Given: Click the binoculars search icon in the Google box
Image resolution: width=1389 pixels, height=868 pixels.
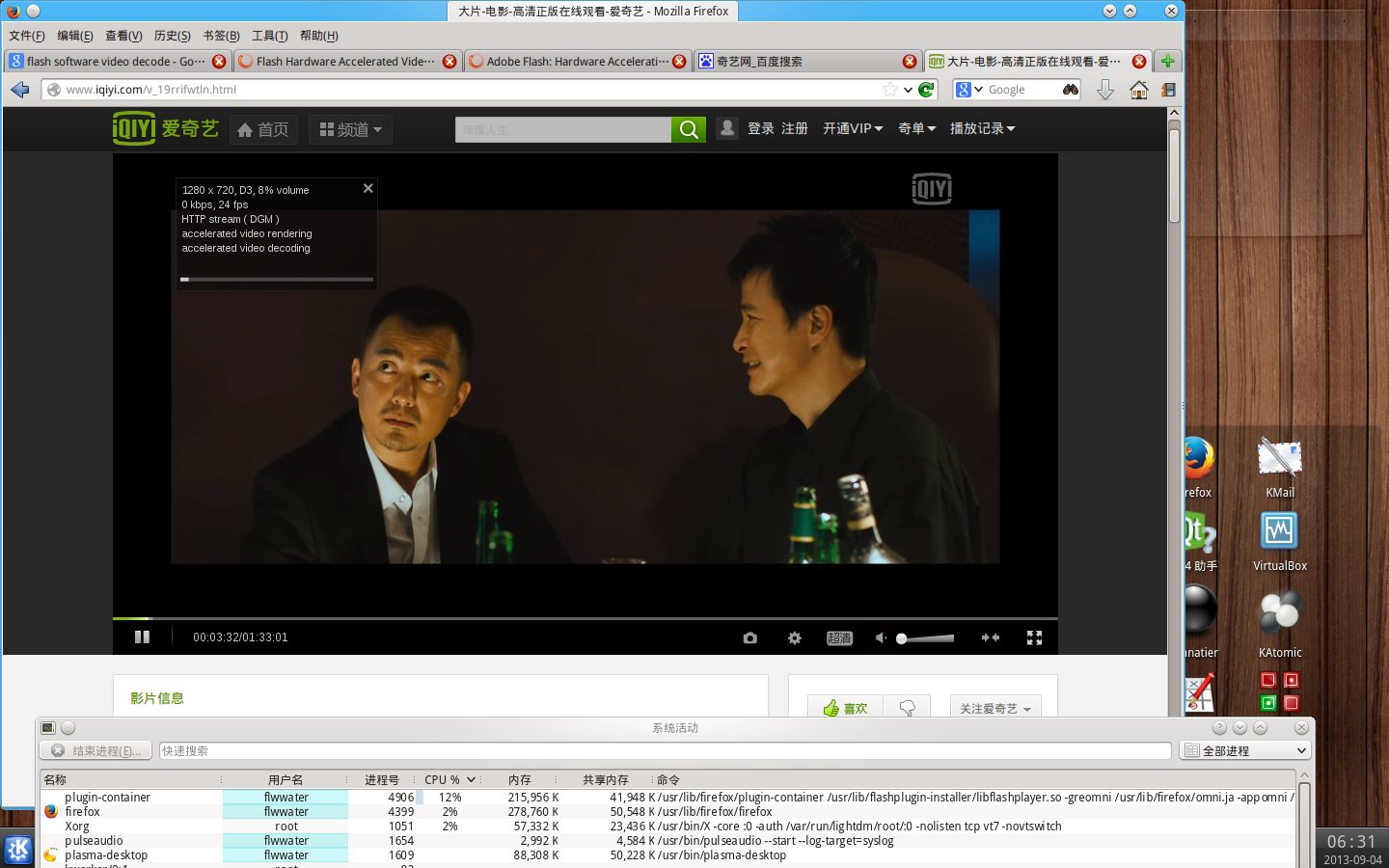Looking at the screenshot, I should coord(1071,90).
